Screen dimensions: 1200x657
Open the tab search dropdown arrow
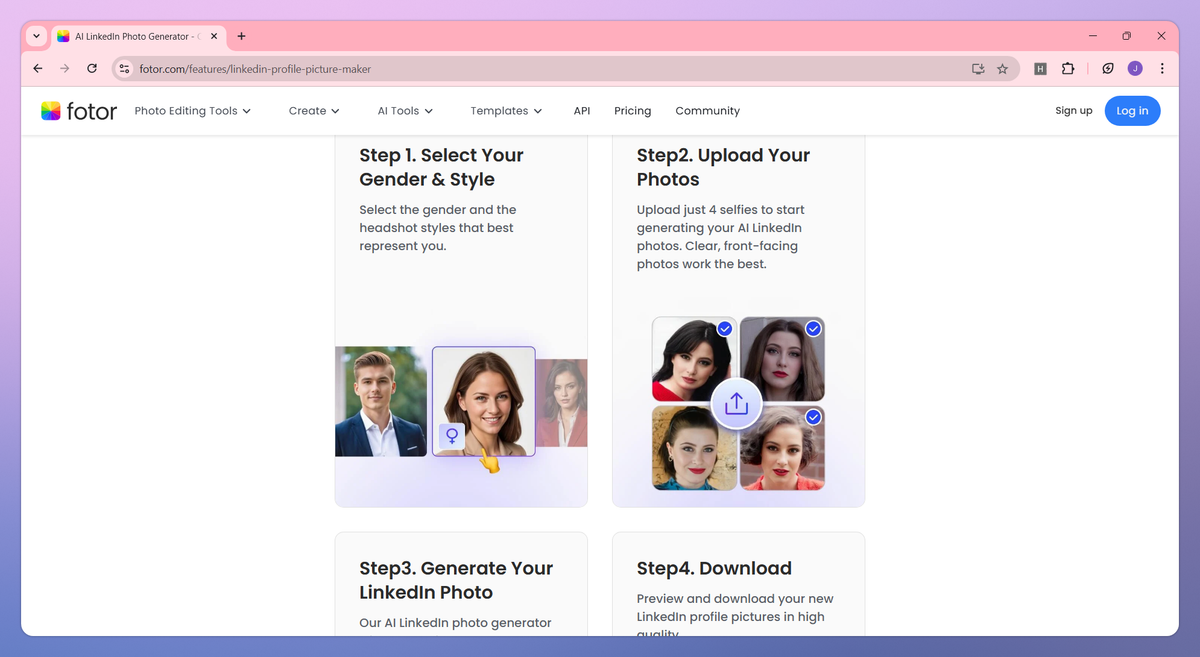[x=37, y=36]
